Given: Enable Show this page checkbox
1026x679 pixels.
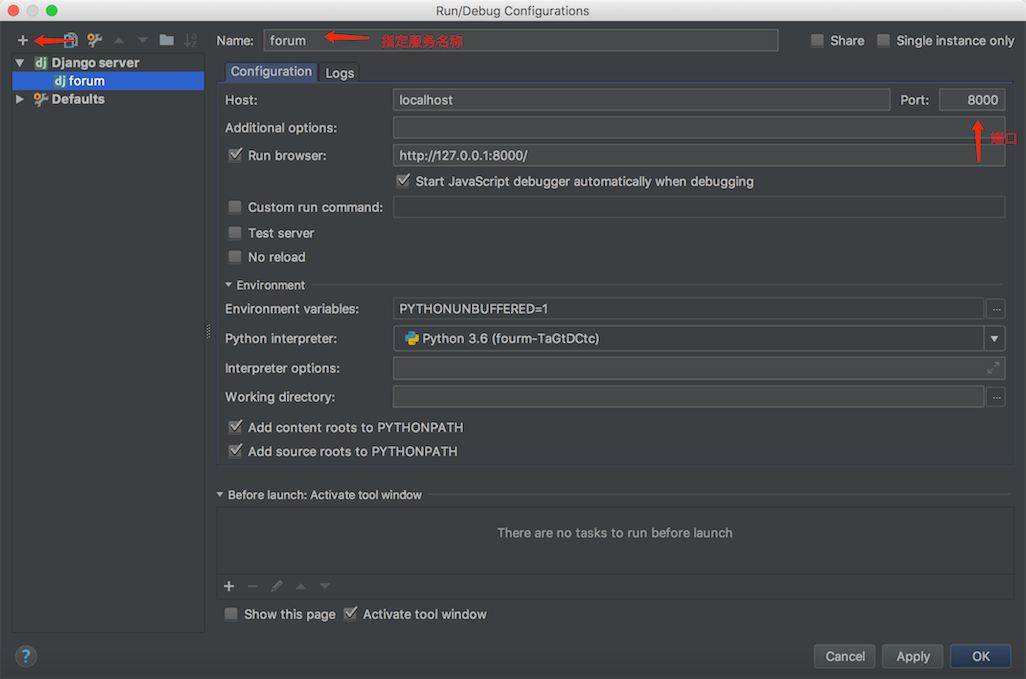Looking at the screenshot, I should [x=231, y=614].
